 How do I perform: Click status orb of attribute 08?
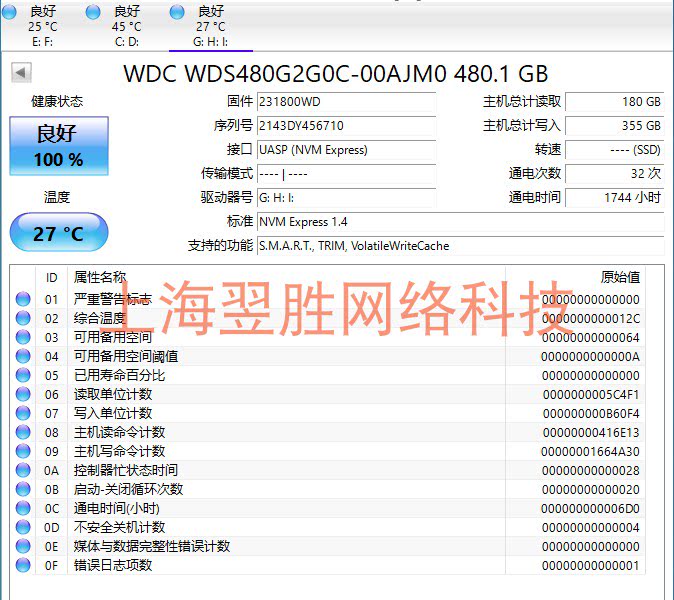(23, 432)
